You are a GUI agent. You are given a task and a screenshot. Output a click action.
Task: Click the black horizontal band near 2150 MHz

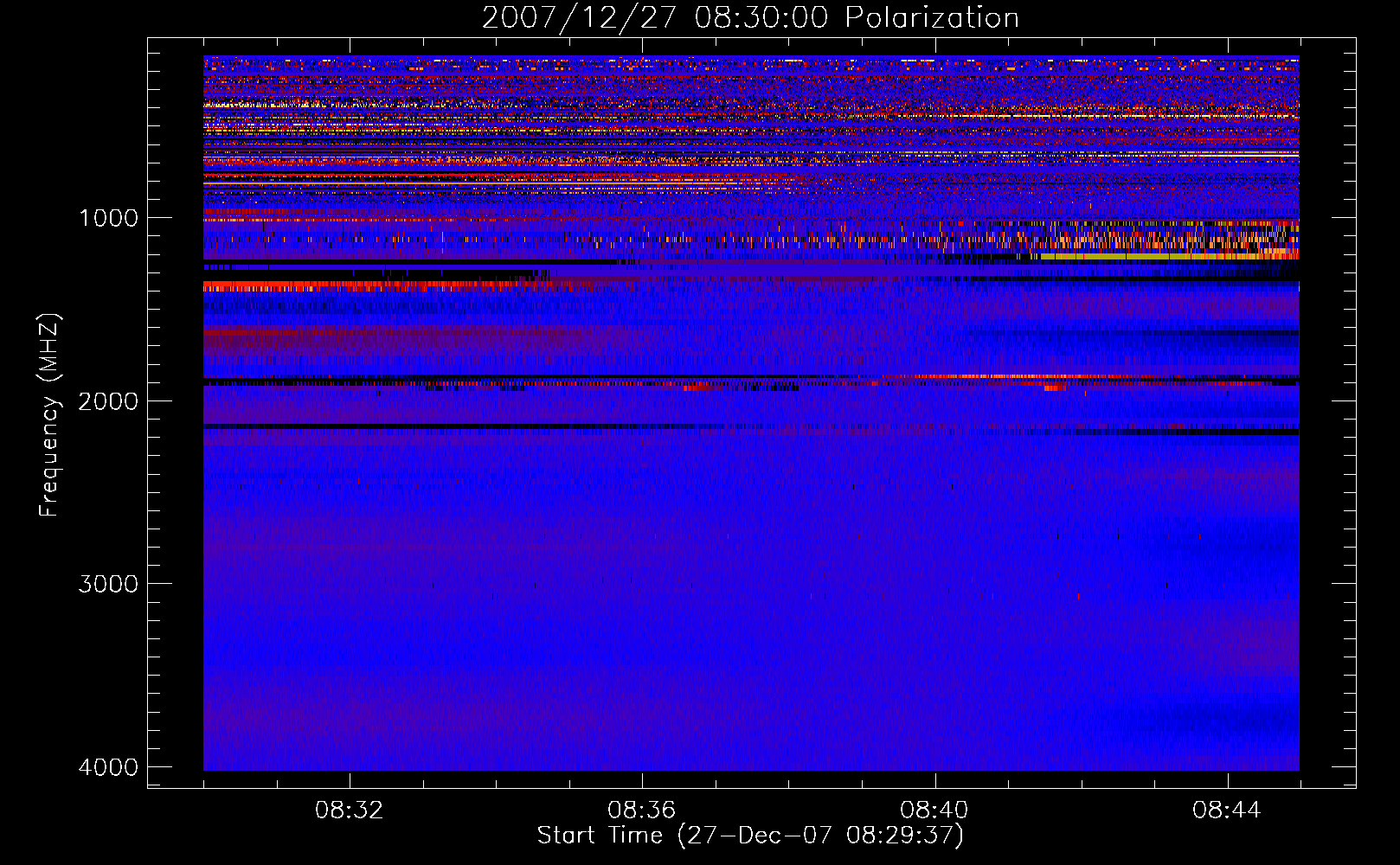(450, 426)
